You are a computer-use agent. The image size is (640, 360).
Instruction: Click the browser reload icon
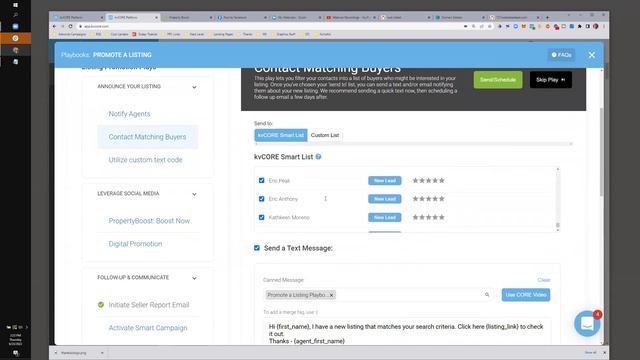(71, 26)
